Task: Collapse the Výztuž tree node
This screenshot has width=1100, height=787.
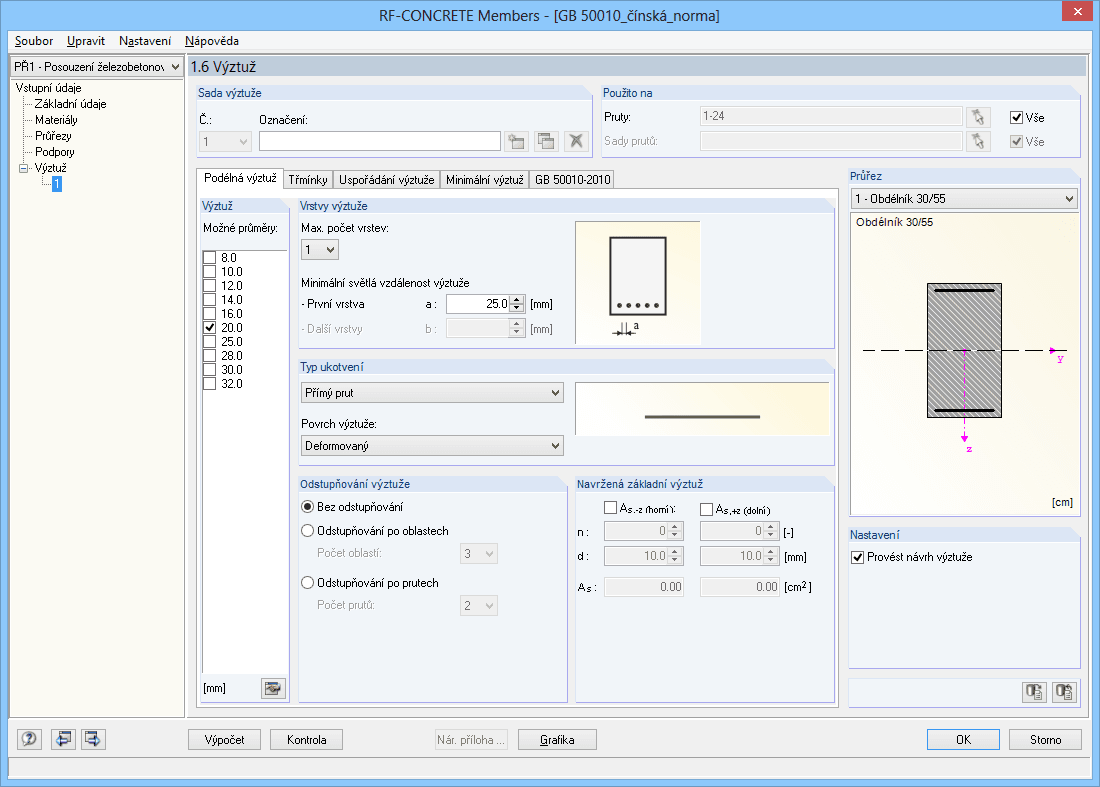Action: point(23,168)
